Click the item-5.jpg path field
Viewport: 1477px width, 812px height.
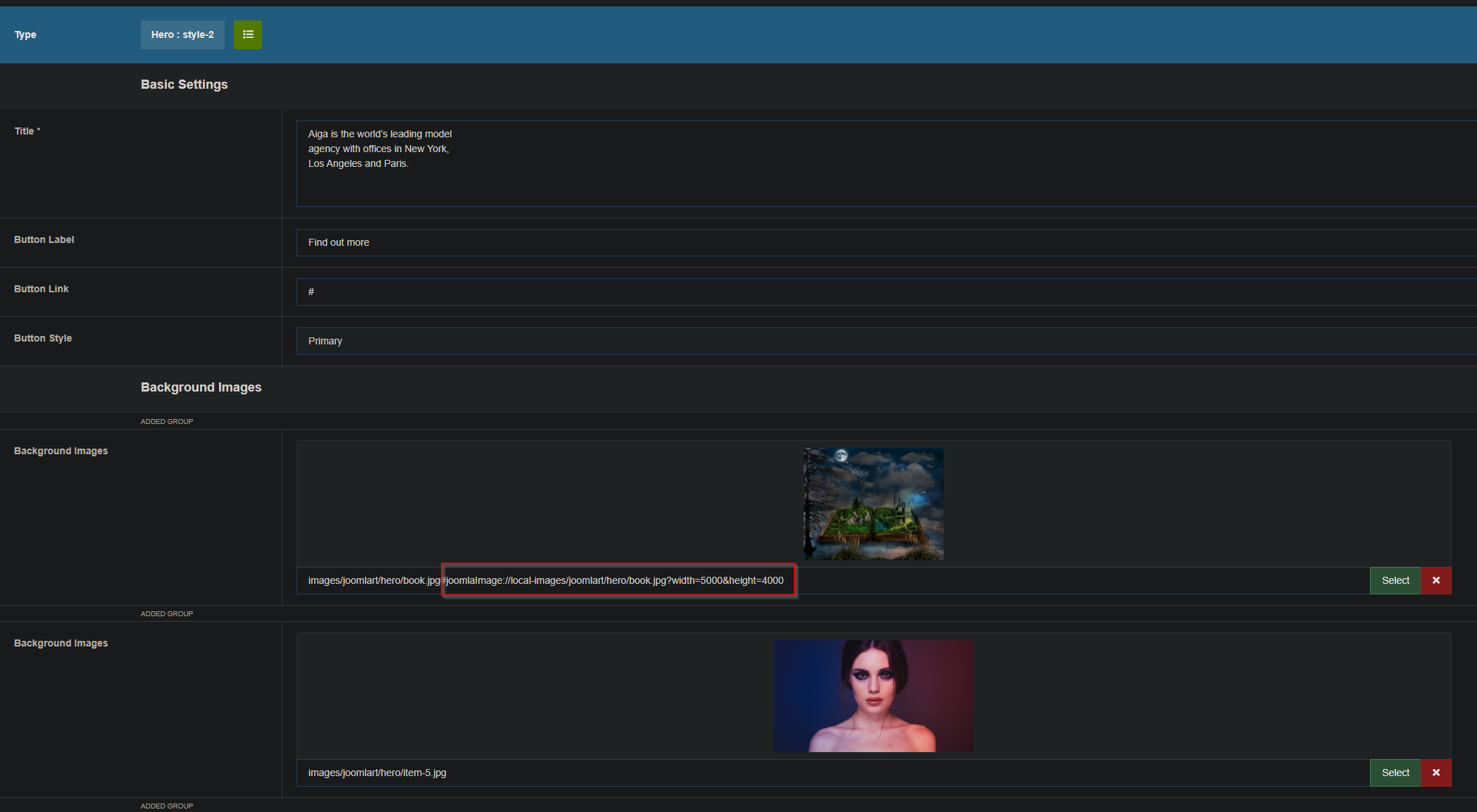click(x=833, y=773)
